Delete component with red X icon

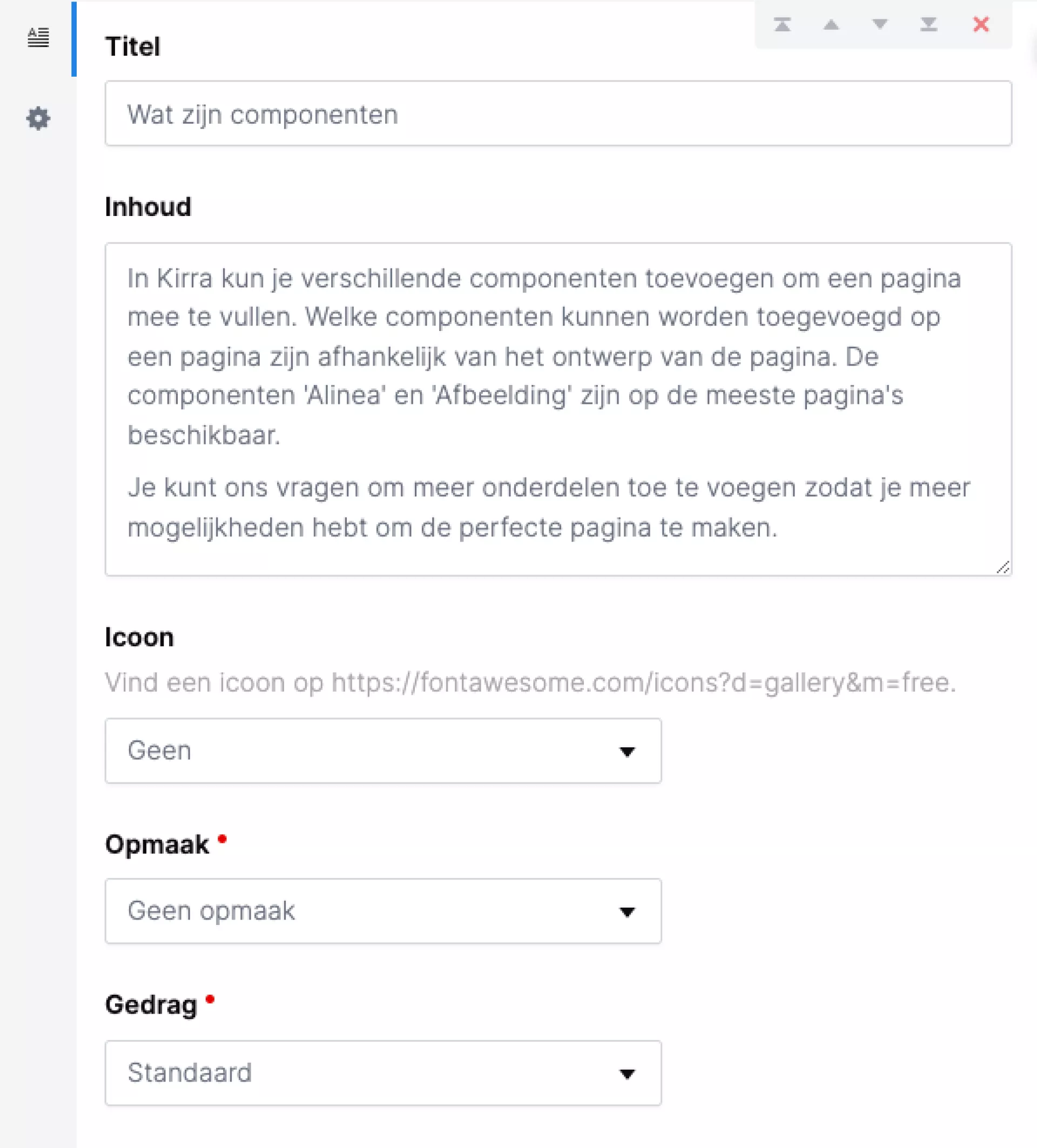click(x=981, y=24)
